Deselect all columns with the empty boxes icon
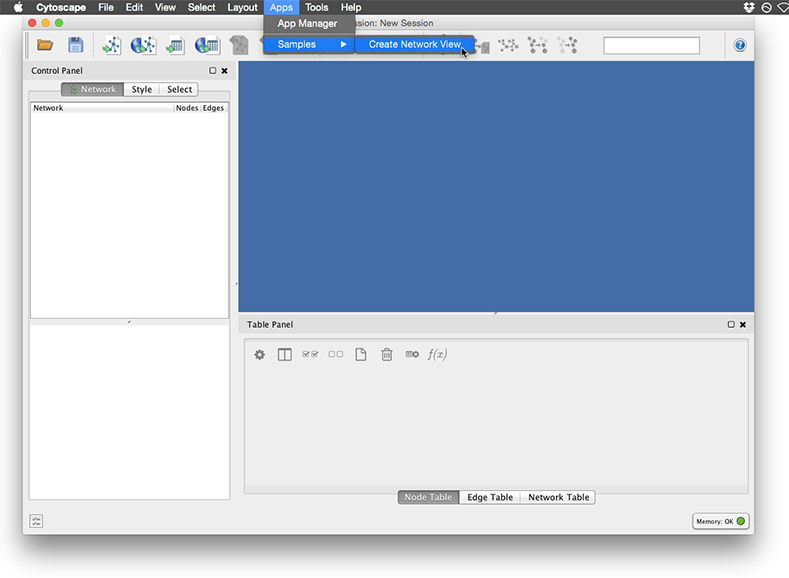The image size is (789, 578). (x=336, y=354)
